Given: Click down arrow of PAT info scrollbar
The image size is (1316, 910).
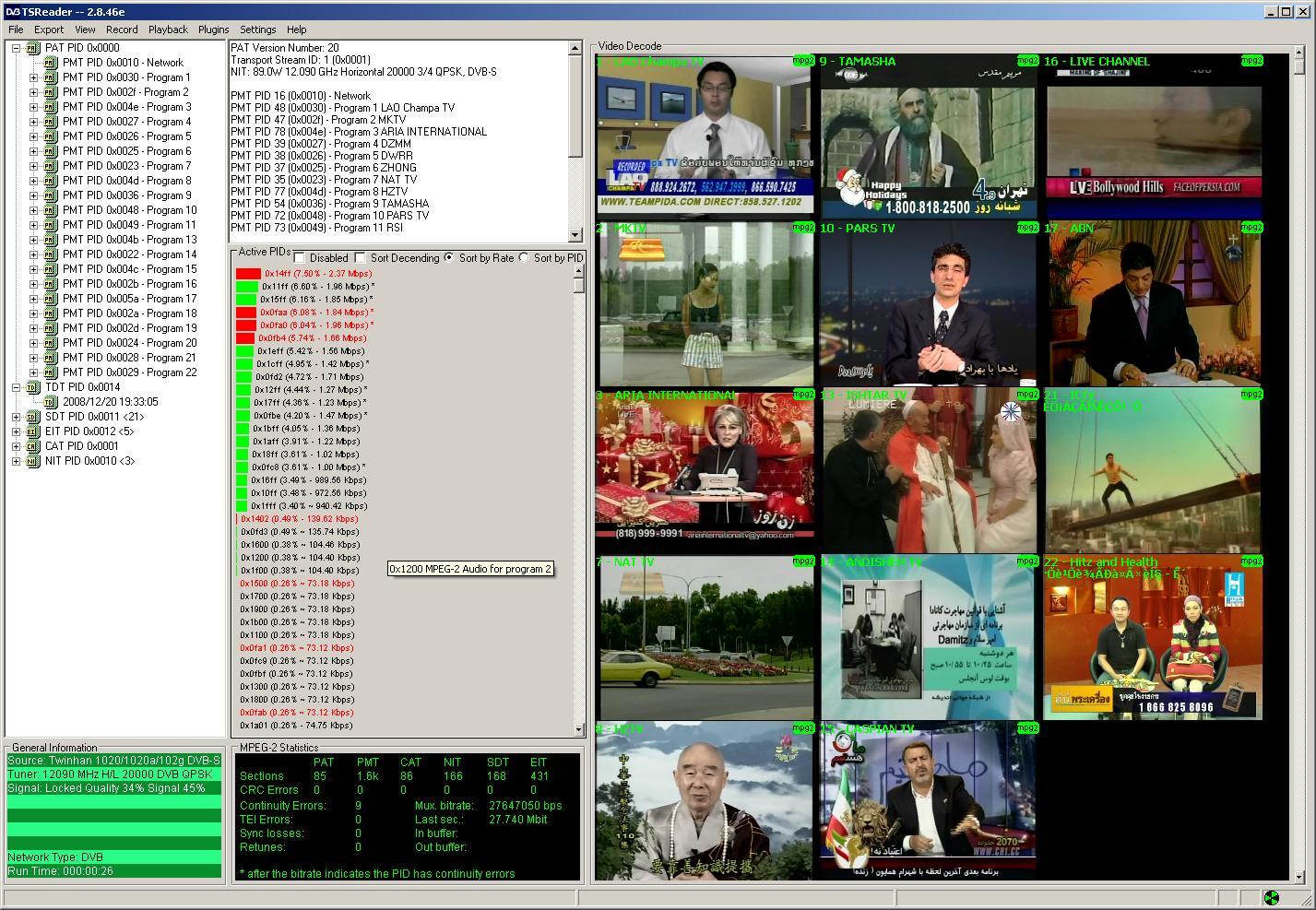Looking at the screenshot, I should [575, 235].
